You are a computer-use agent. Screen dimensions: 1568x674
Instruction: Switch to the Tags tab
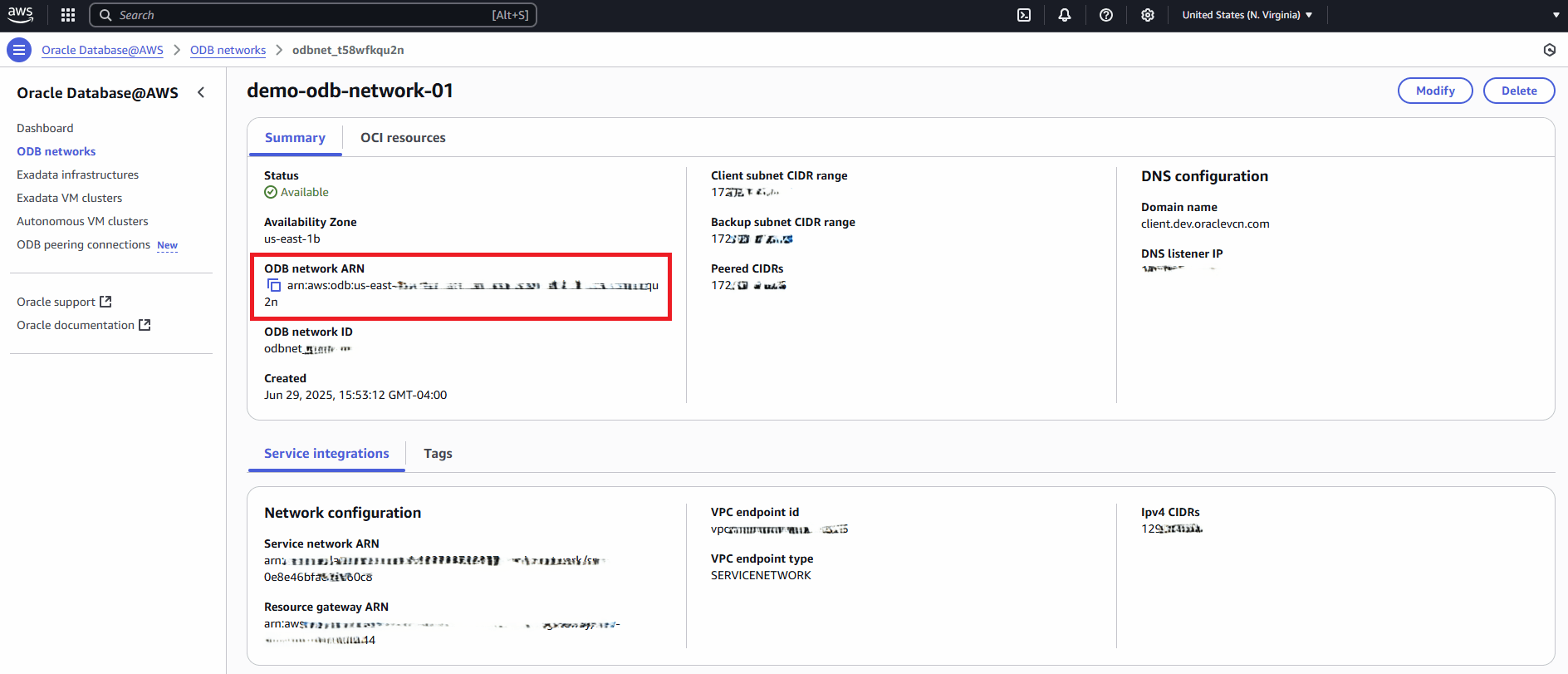(438, 454)
